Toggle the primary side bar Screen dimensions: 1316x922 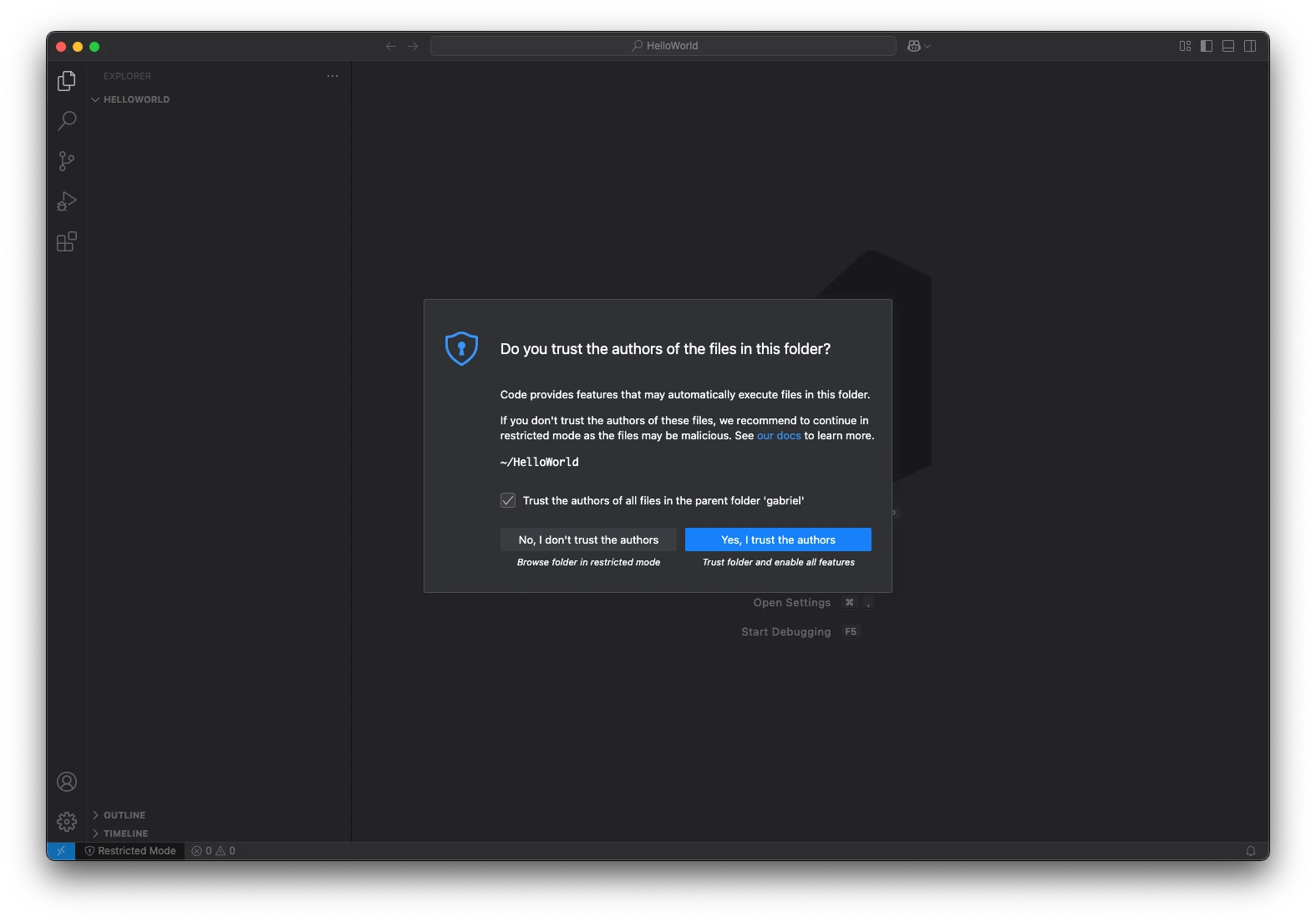pyautogui.click(x=1207, y=46)
